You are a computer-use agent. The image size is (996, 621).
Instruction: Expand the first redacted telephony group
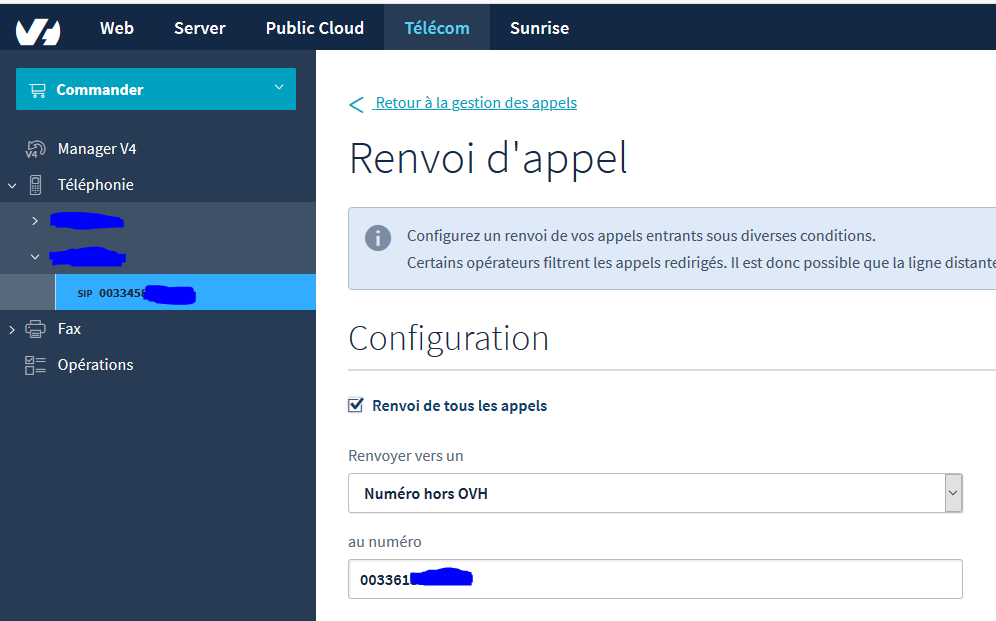35,220
